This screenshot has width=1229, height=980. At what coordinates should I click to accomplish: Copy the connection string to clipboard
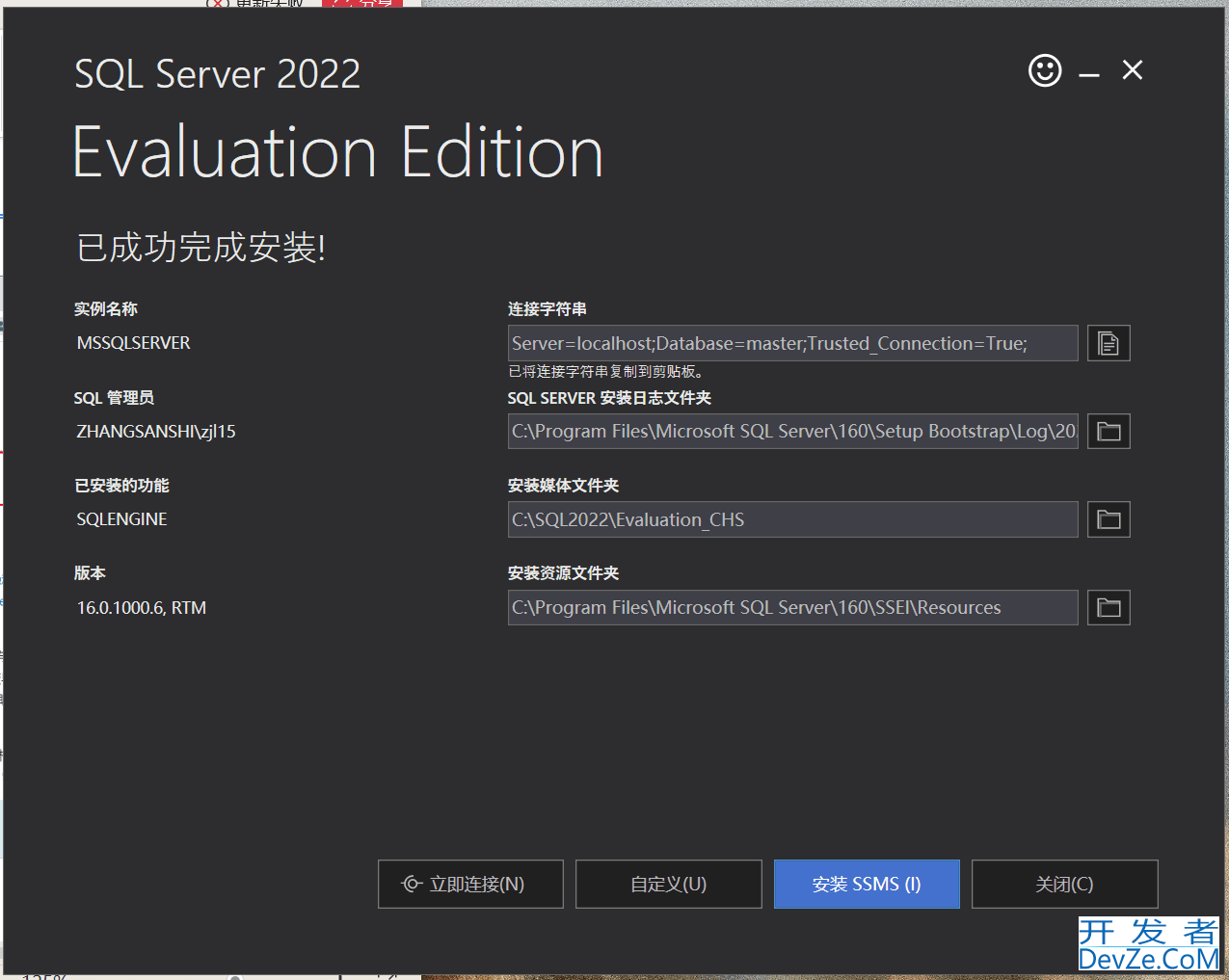point(1109,343)
